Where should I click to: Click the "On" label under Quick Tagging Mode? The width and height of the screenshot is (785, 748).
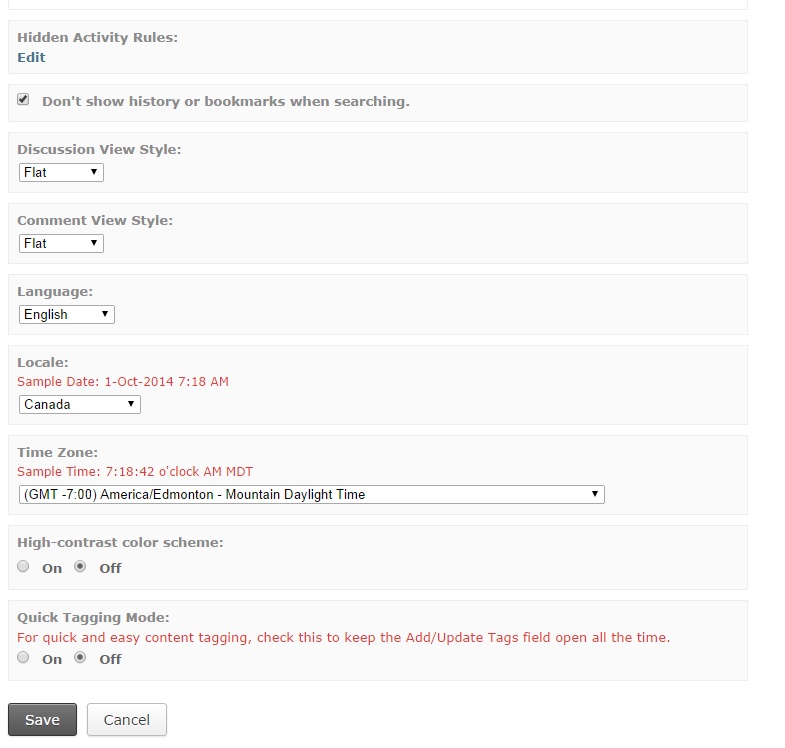(52, 659)
